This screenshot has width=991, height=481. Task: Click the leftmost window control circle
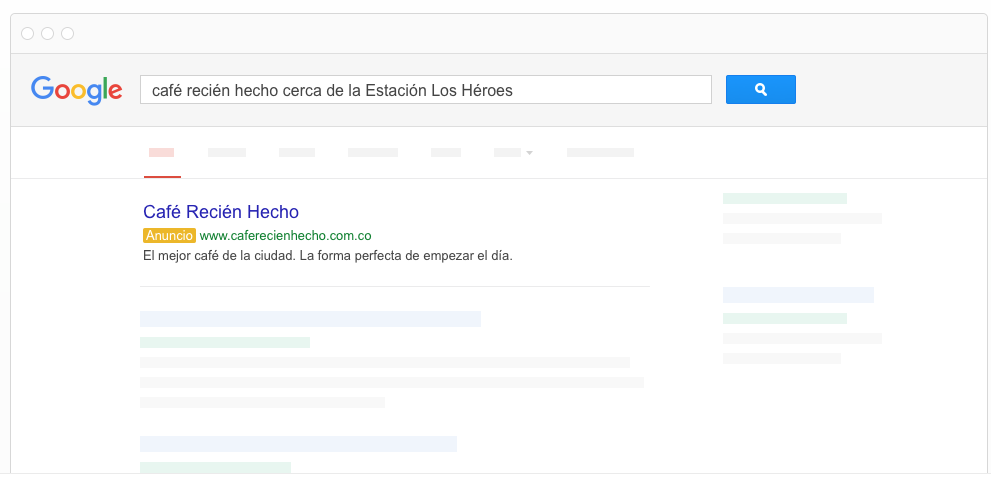pos(27,34)
